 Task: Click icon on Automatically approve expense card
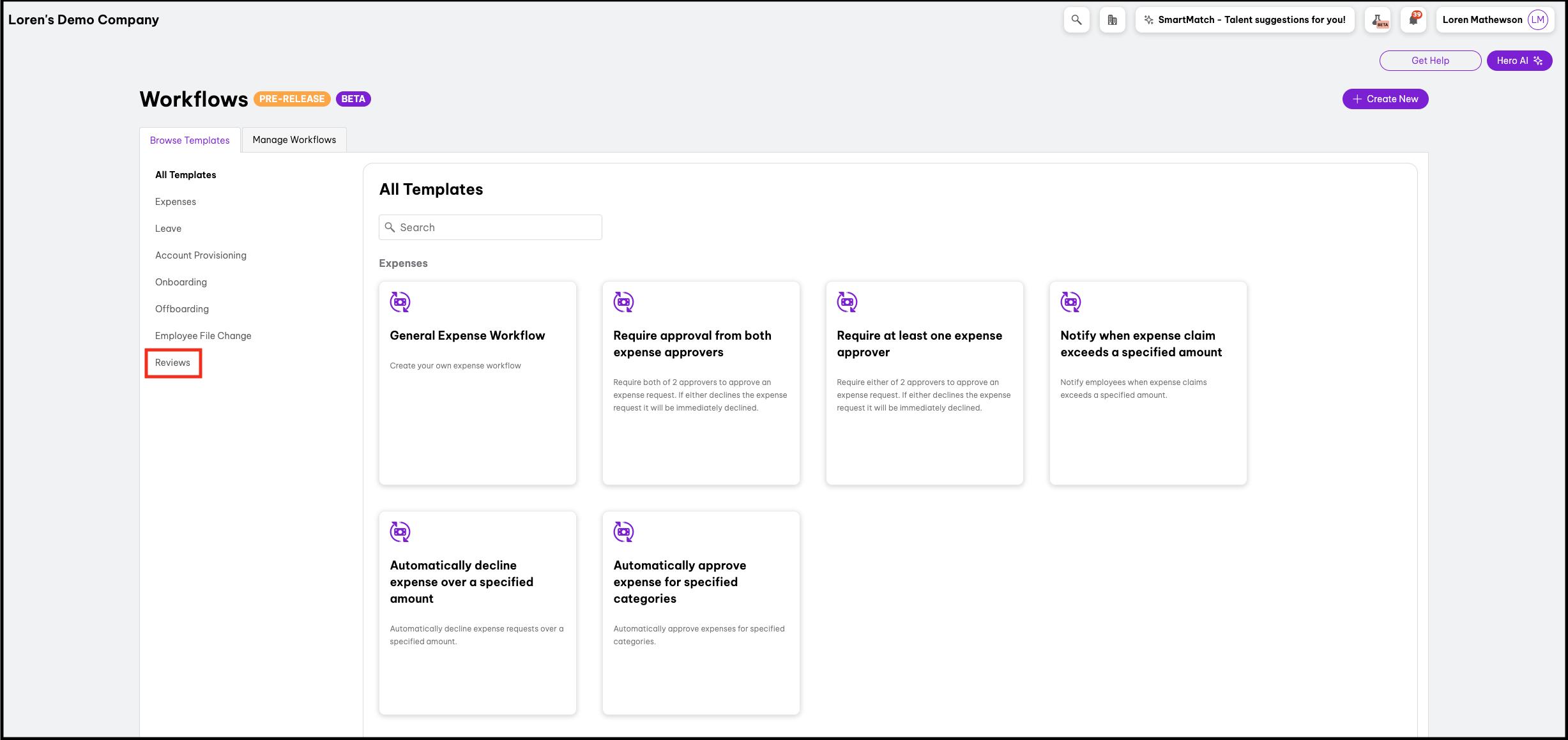coord(623,532)
